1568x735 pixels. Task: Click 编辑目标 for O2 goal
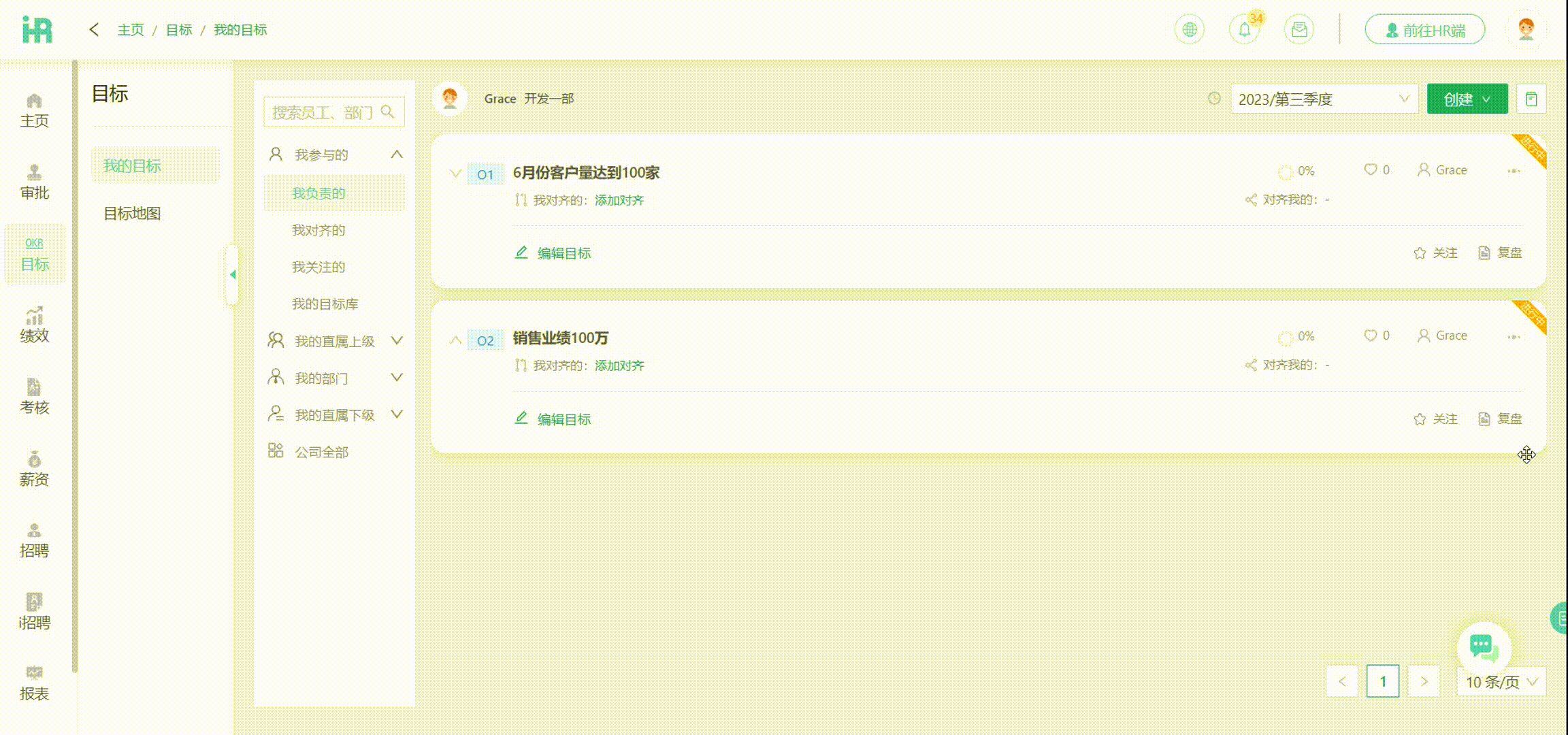(553, 419)
